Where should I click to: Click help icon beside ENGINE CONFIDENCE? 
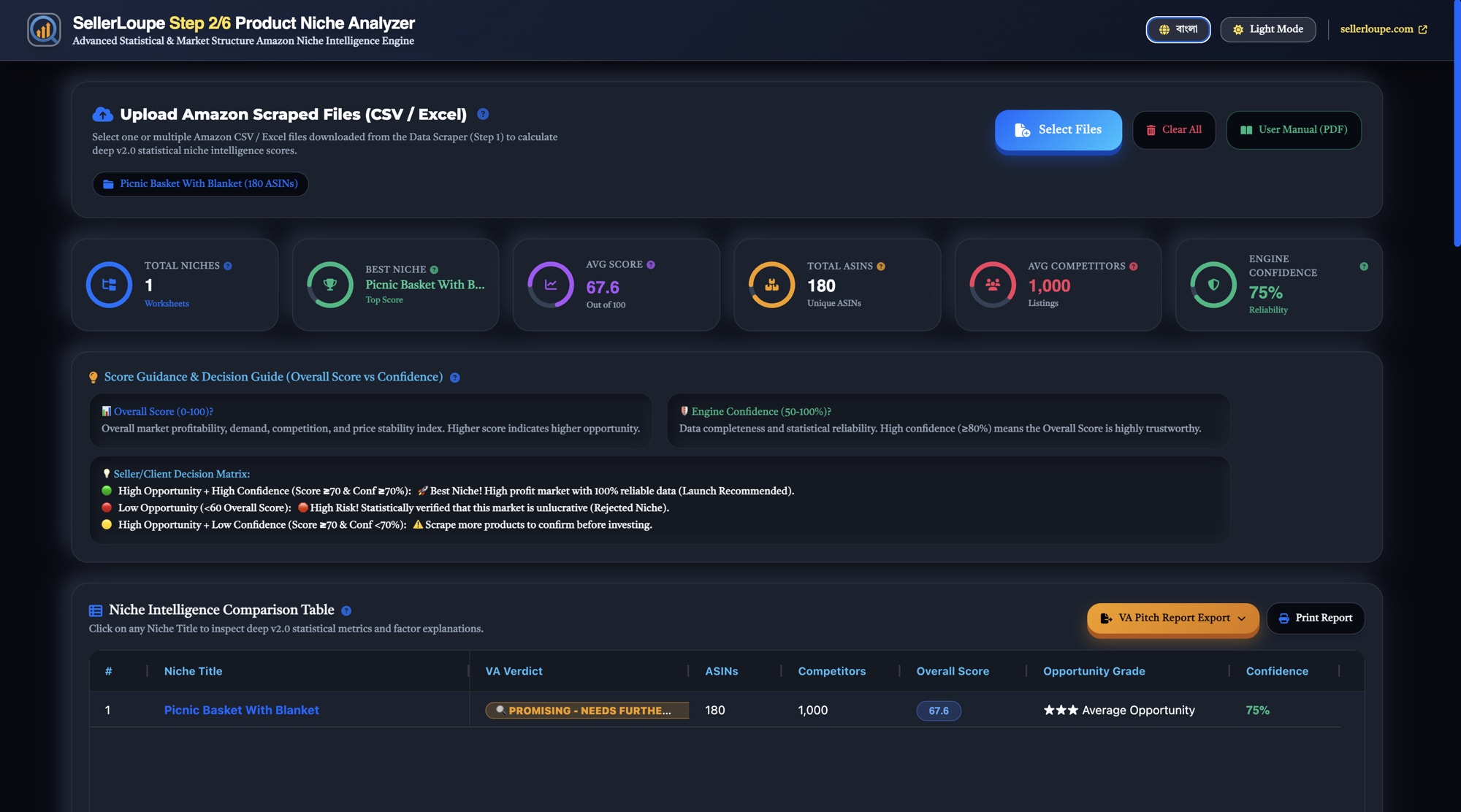pos(1364,267)
